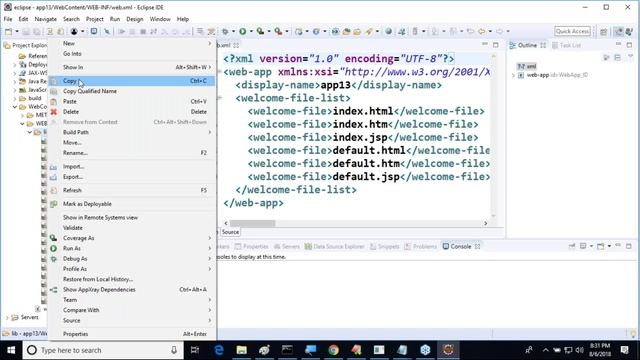Viewport: 640px width, 360px height.
Task: Click the taskbar search box
Action: pyautogui.click(x=103, y=350)
